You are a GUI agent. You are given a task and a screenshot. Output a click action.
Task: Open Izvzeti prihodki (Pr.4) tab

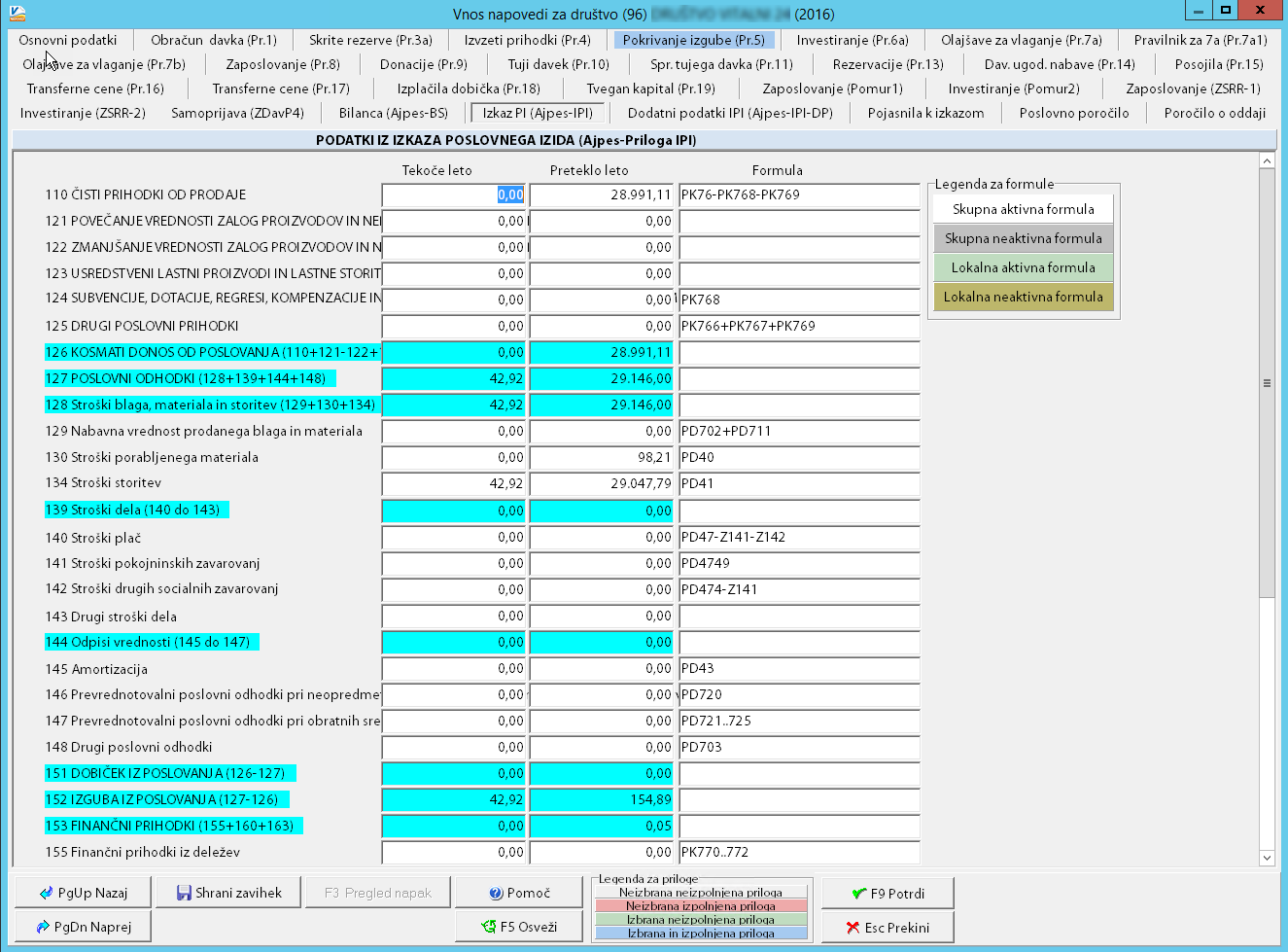coord(528,40)
